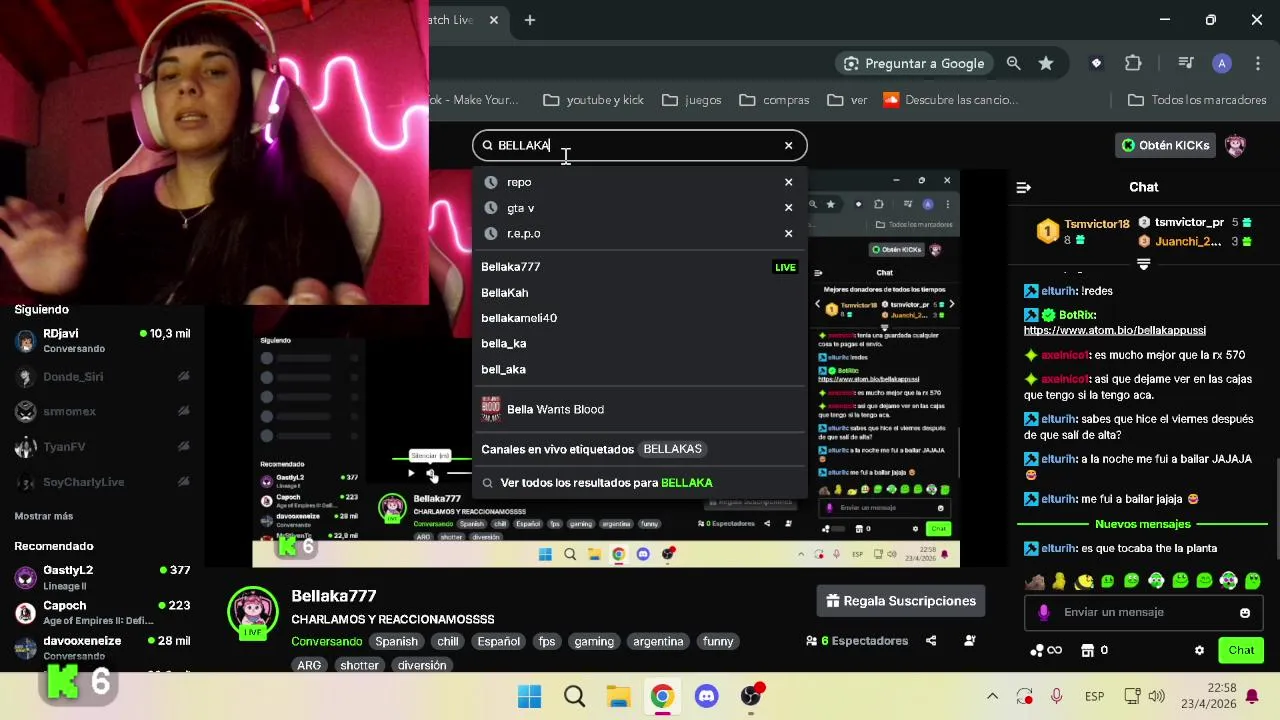1280x720 pixels.
Task: Click Preguntar a Google lens button
Action: click(914, 63)
